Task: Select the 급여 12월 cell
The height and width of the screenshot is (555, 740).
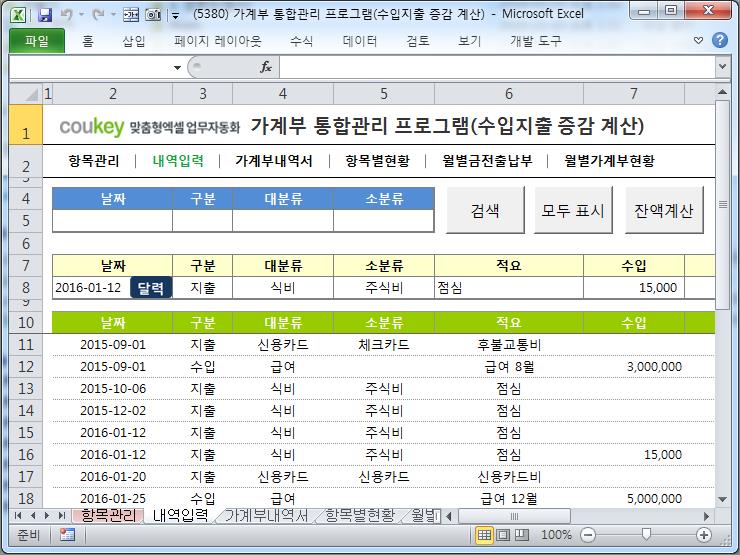Action: pos(509,498)
